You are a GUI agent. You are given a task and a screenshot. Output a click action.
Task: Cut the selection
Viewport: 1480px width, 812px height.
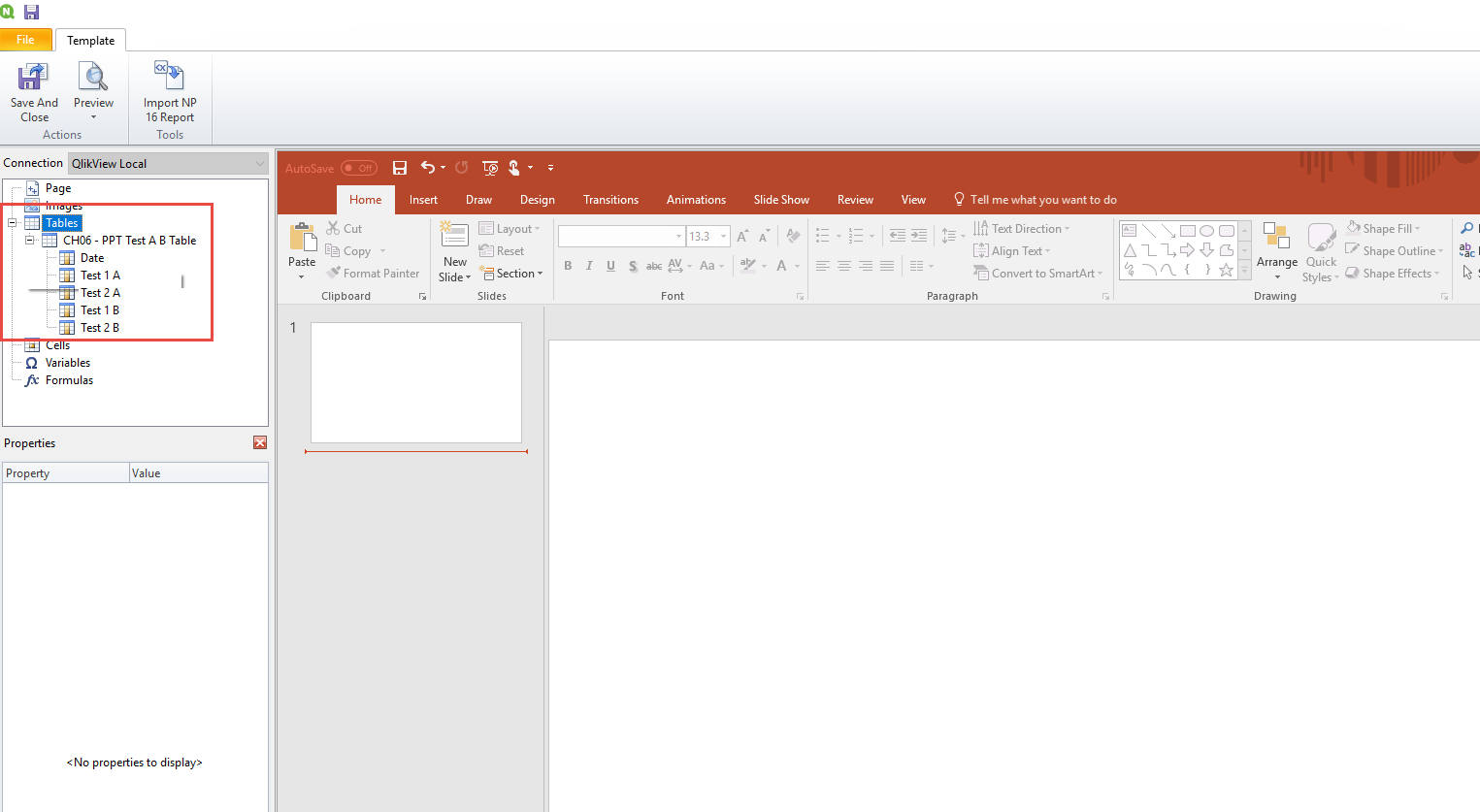[x=345, y=229]
